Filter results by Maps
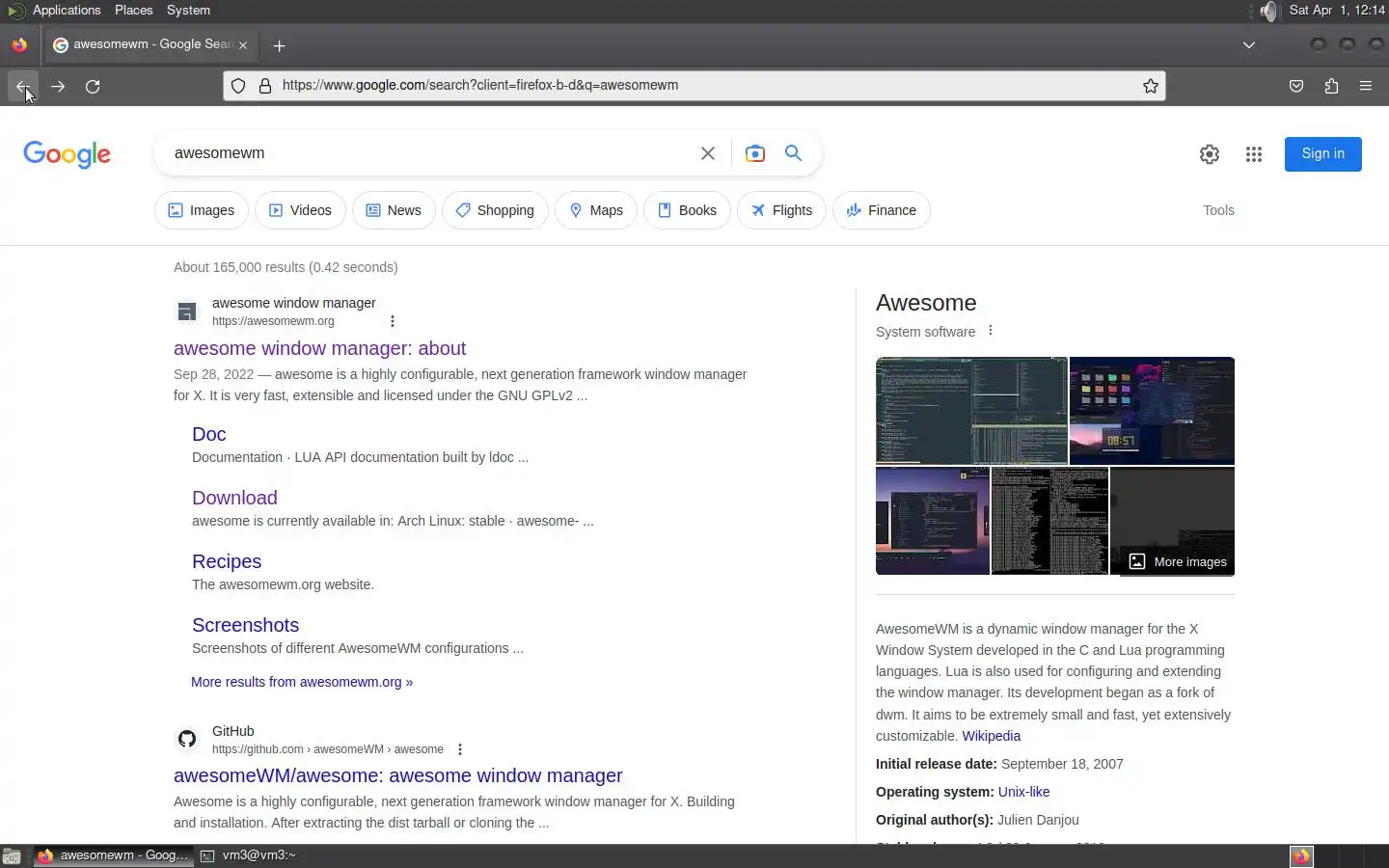Image resolution: width=1389 pixels, height=868 pixels. 596,210
